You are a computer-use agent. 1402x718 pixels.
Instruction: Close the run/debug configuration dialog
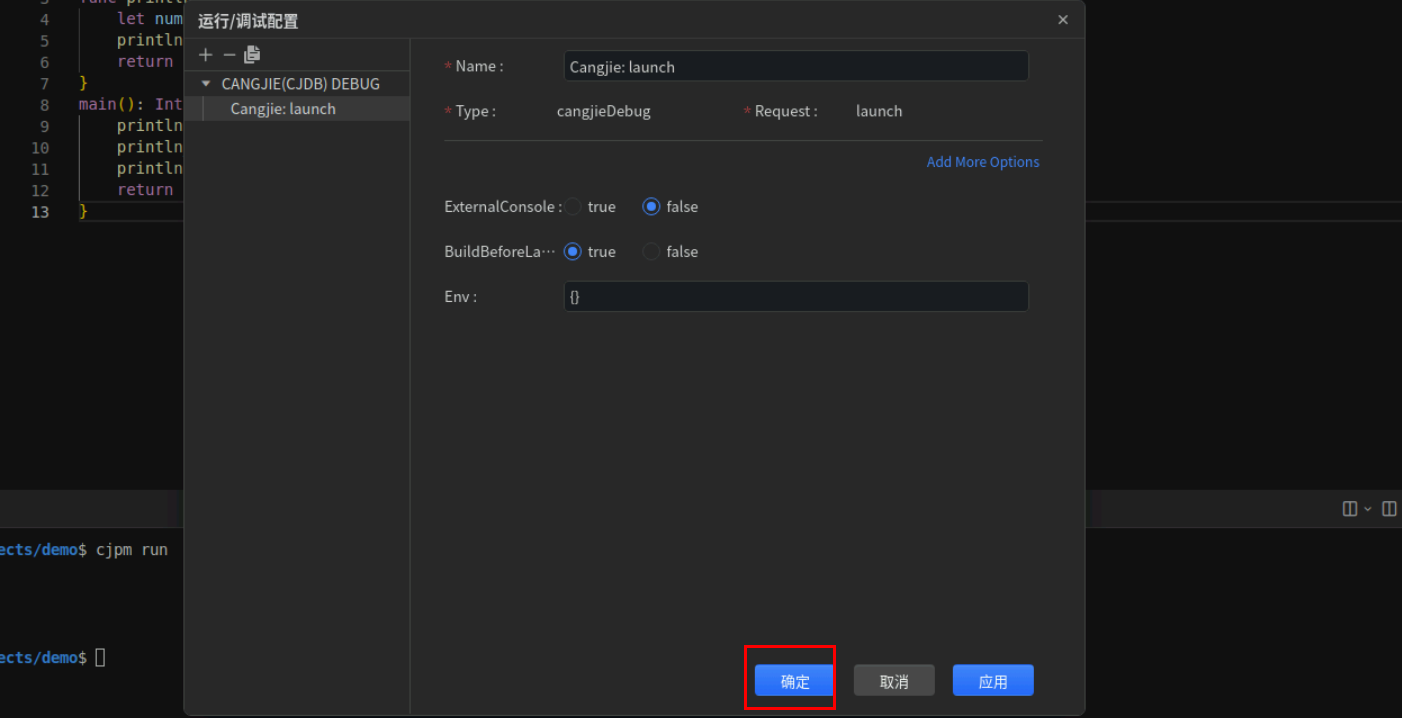1063,20
